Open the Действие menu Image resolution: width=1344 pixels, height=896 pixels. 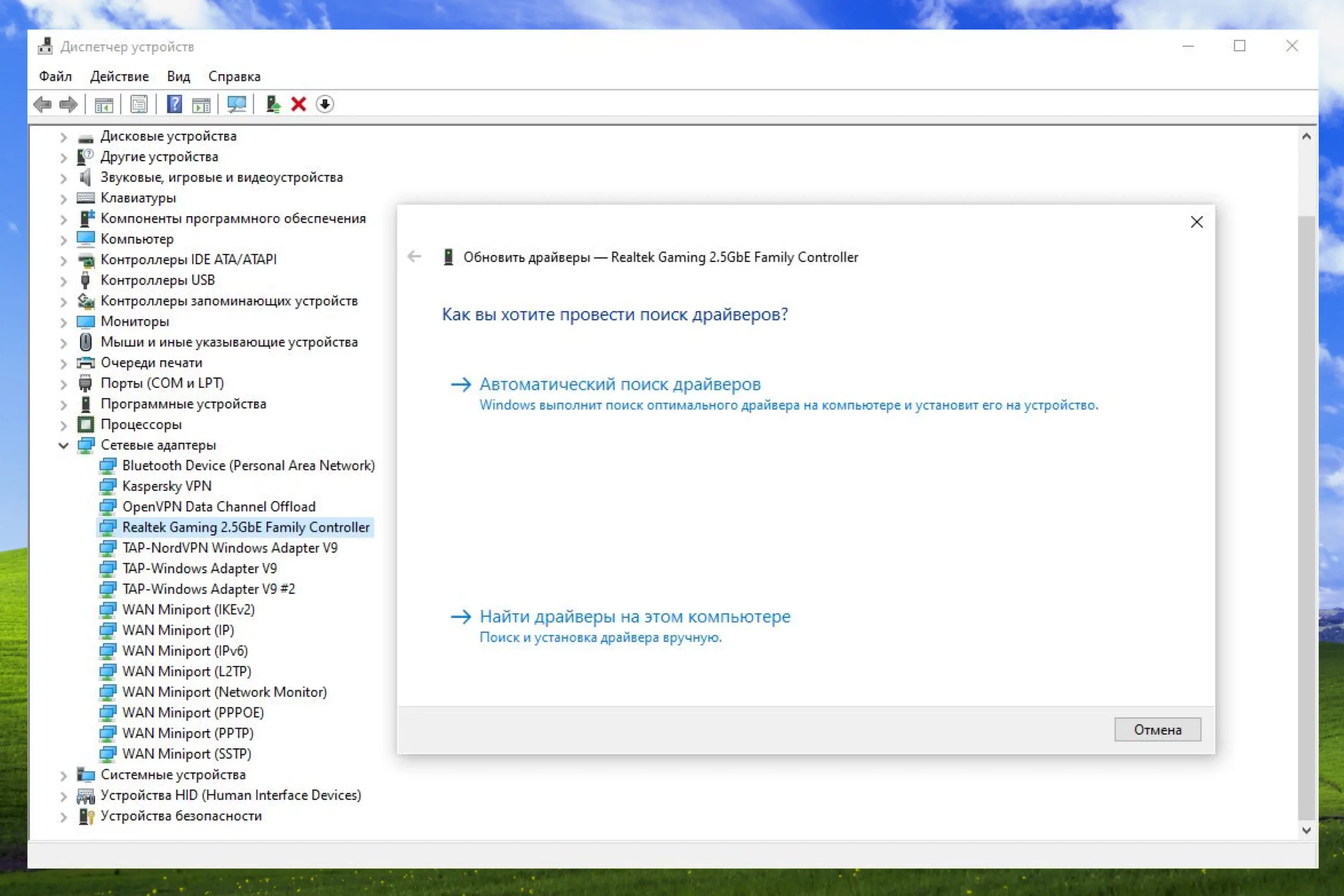tap(119, 77)
